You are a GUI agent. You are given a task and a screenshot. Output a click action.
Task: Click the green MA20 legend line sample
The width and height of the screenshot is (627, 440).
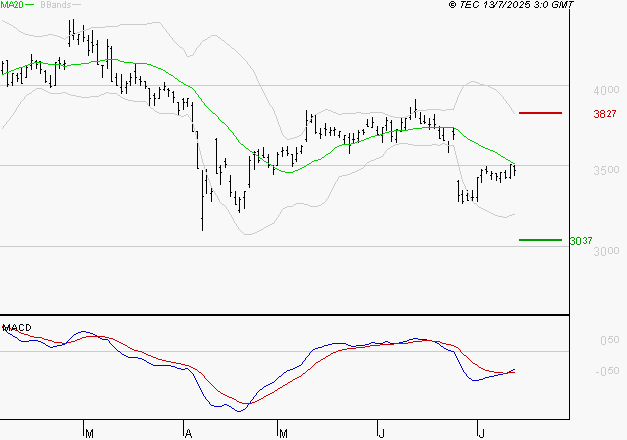30,6
